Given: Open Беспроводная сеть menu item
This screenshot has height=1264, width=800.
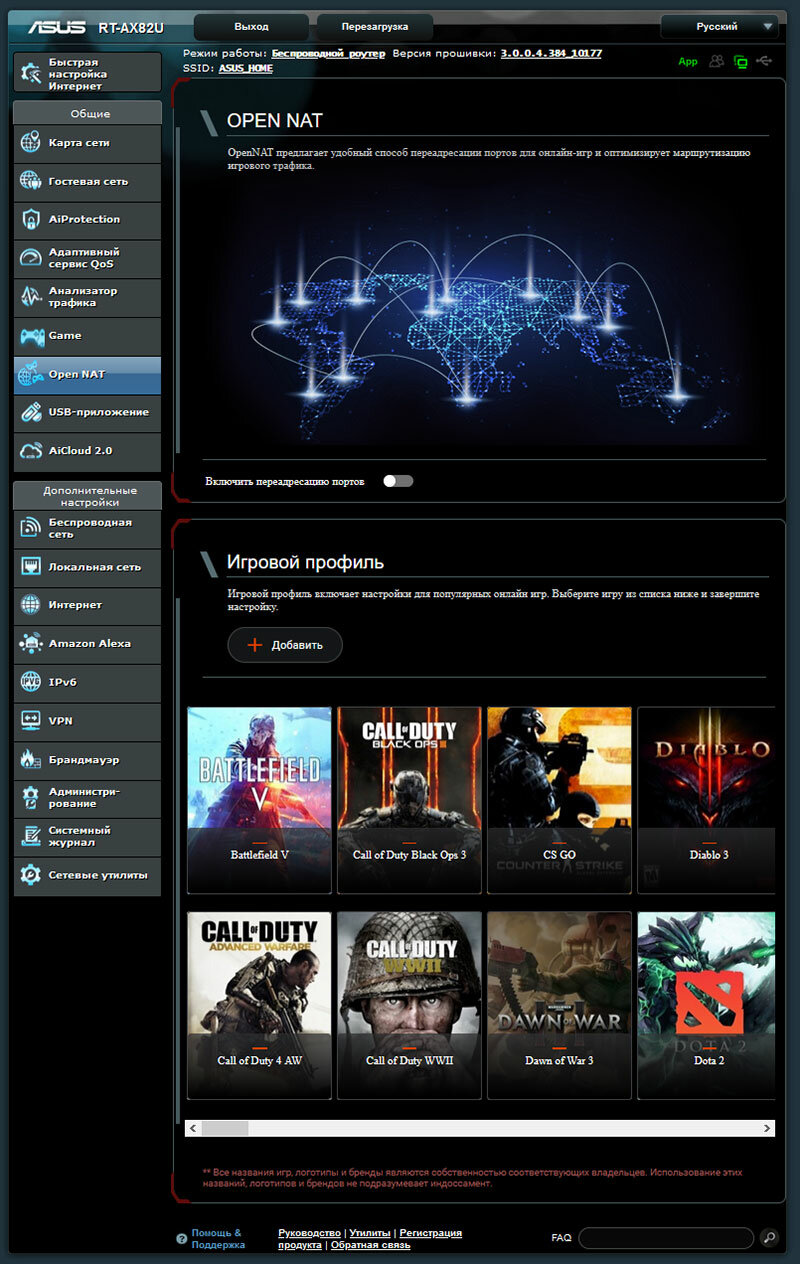Looking at the screenshot, I should tap(87, 528).
